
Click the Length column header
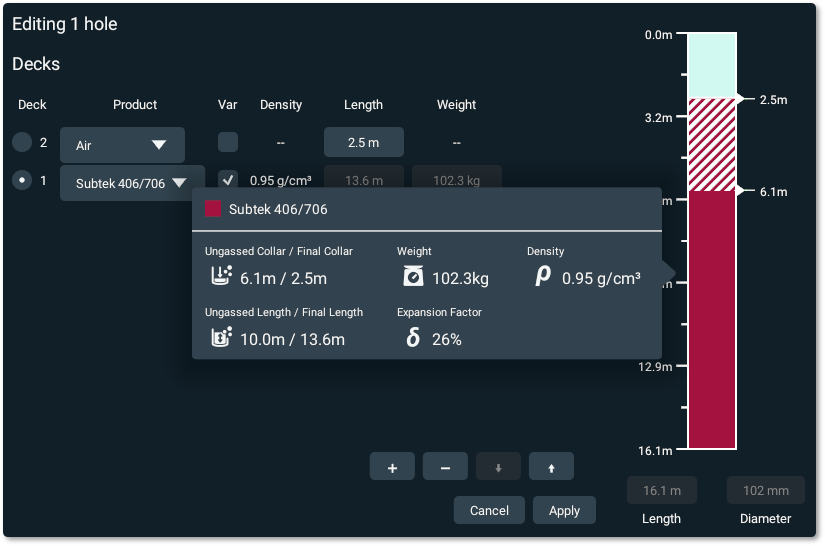pos(363,105)
